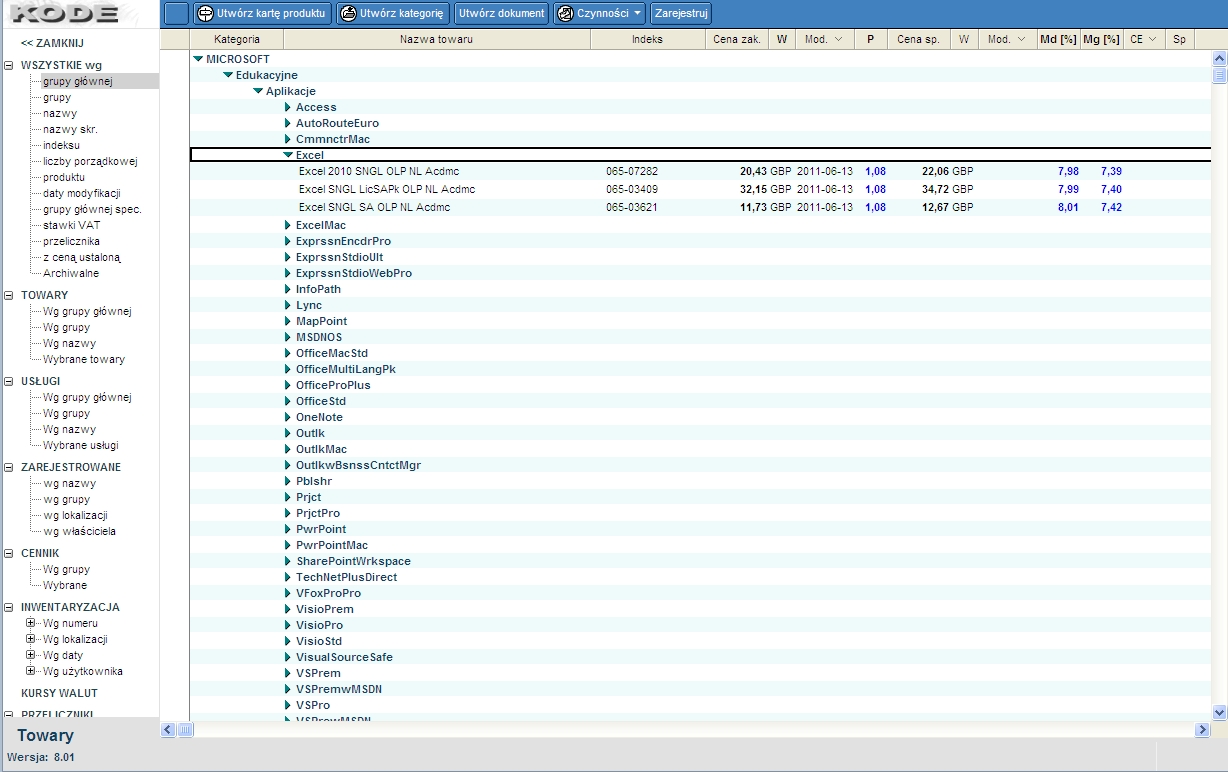Click the product card icon in toolbar
1228x772 pixels.
205,14
